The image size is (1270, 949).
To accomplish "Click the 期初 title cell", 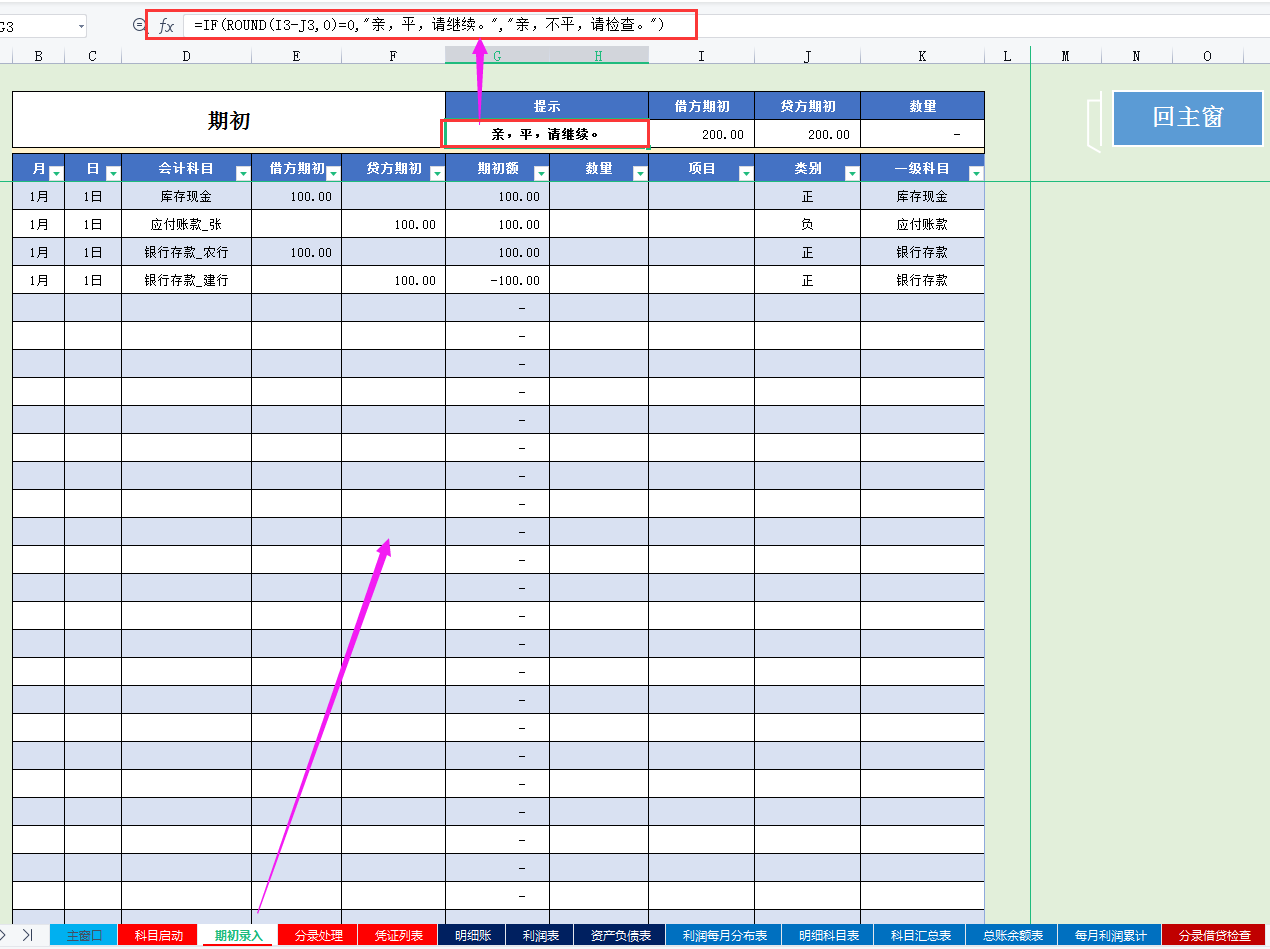I will click(229, 120).
